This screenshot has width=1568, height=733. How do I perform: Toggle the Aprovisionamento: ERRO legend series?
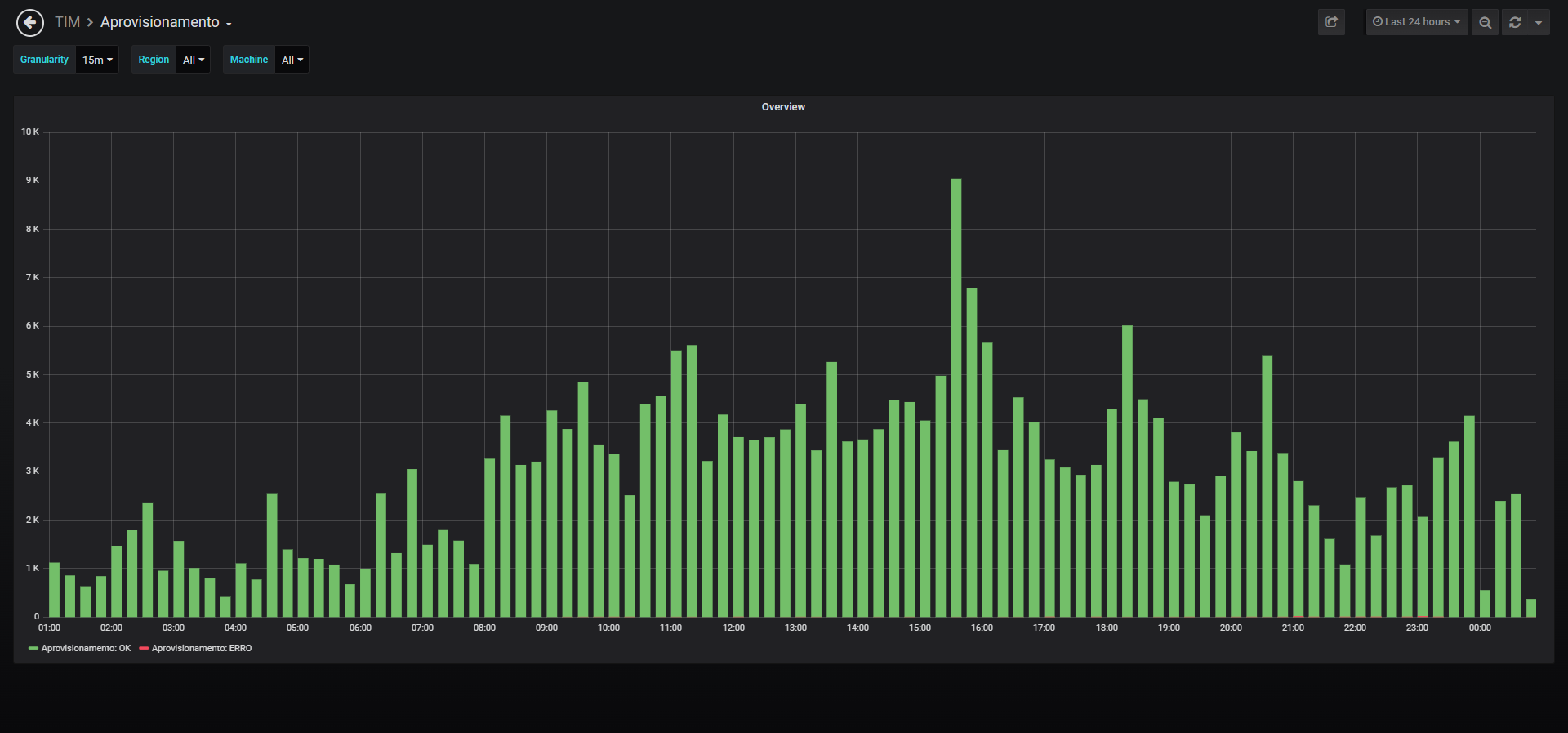click(202, 648)
